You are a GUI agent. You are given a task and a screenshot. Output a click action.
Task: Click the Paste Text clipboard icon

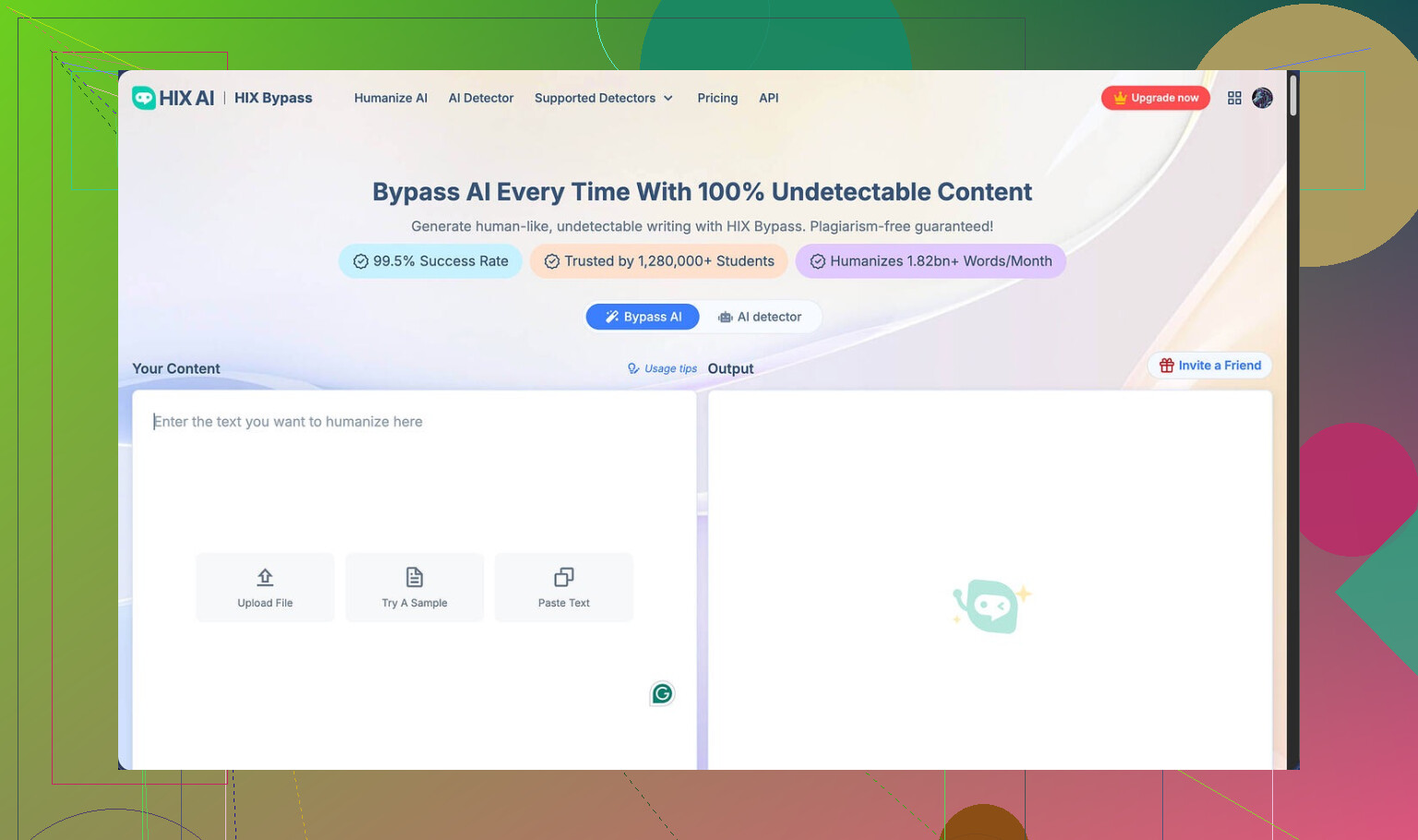564,578
